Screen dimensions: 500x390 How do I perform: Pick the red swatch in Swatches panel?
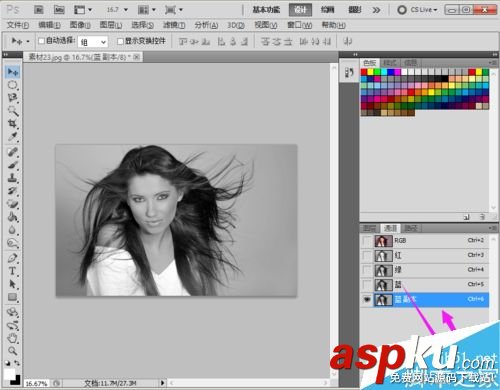(364, 72)
